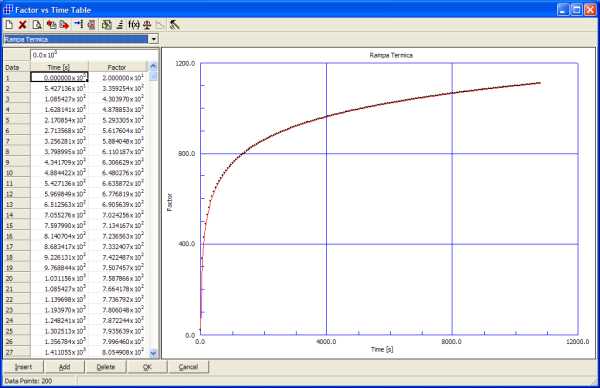
Task: Select the Factor column header
Action: pyautogui.click(x=118, y=67)
